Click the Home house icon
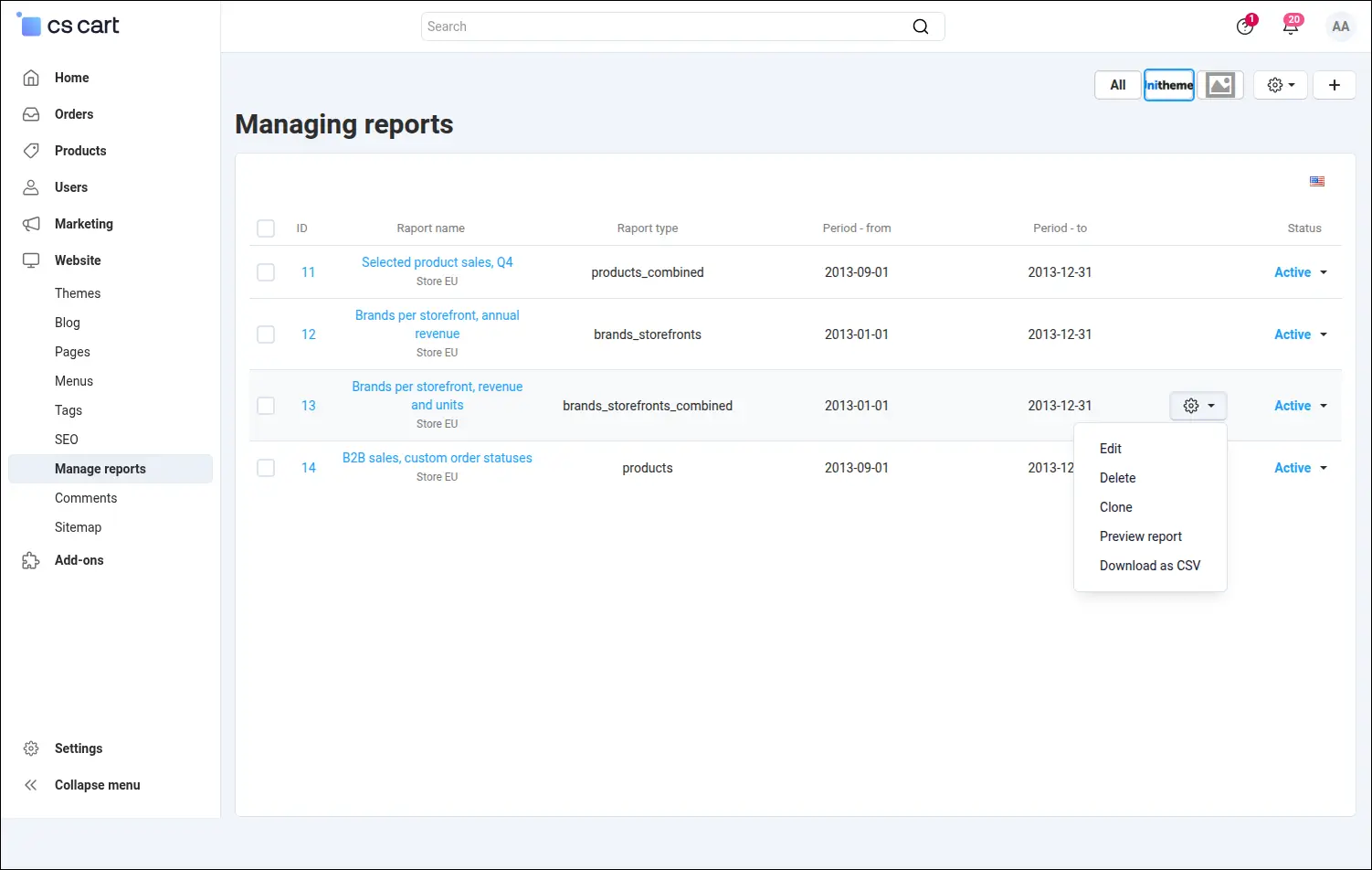The image size is (1372, 870). click(31, 78)
